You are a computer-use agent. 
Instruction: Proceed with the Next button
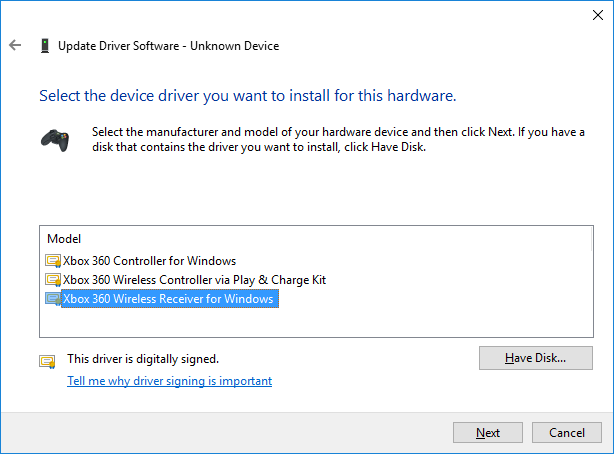click(x=488, y=432)
